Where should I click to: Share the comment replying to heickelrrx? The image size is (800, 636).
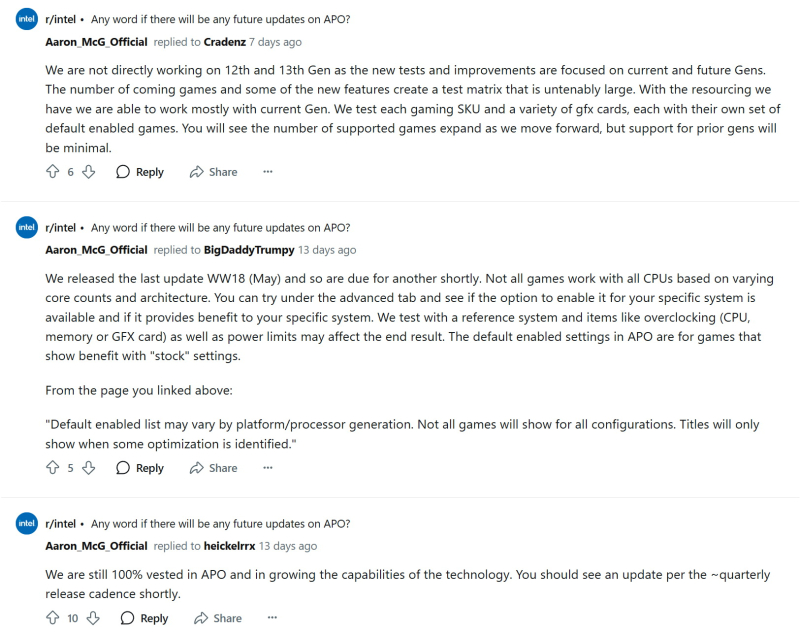218,618
